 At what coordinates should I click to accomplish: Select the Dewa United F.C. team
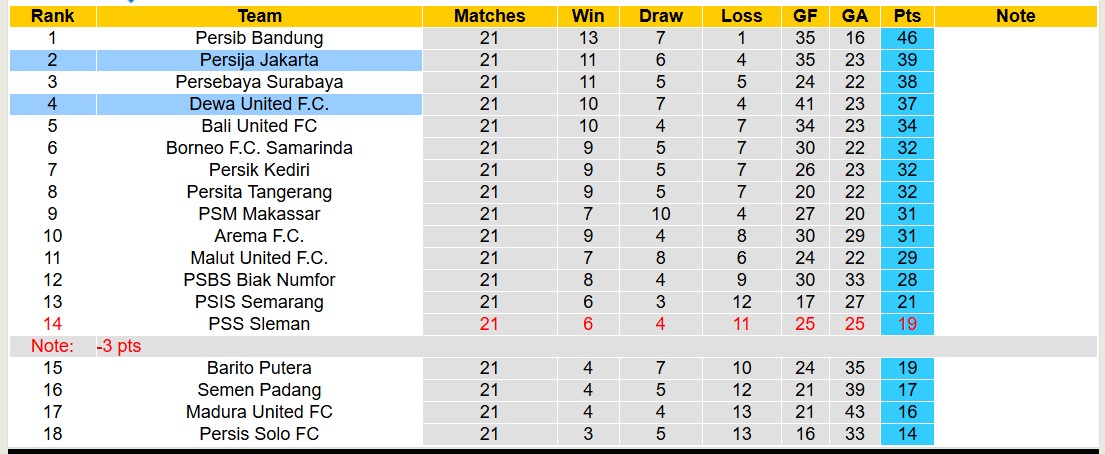259,104
